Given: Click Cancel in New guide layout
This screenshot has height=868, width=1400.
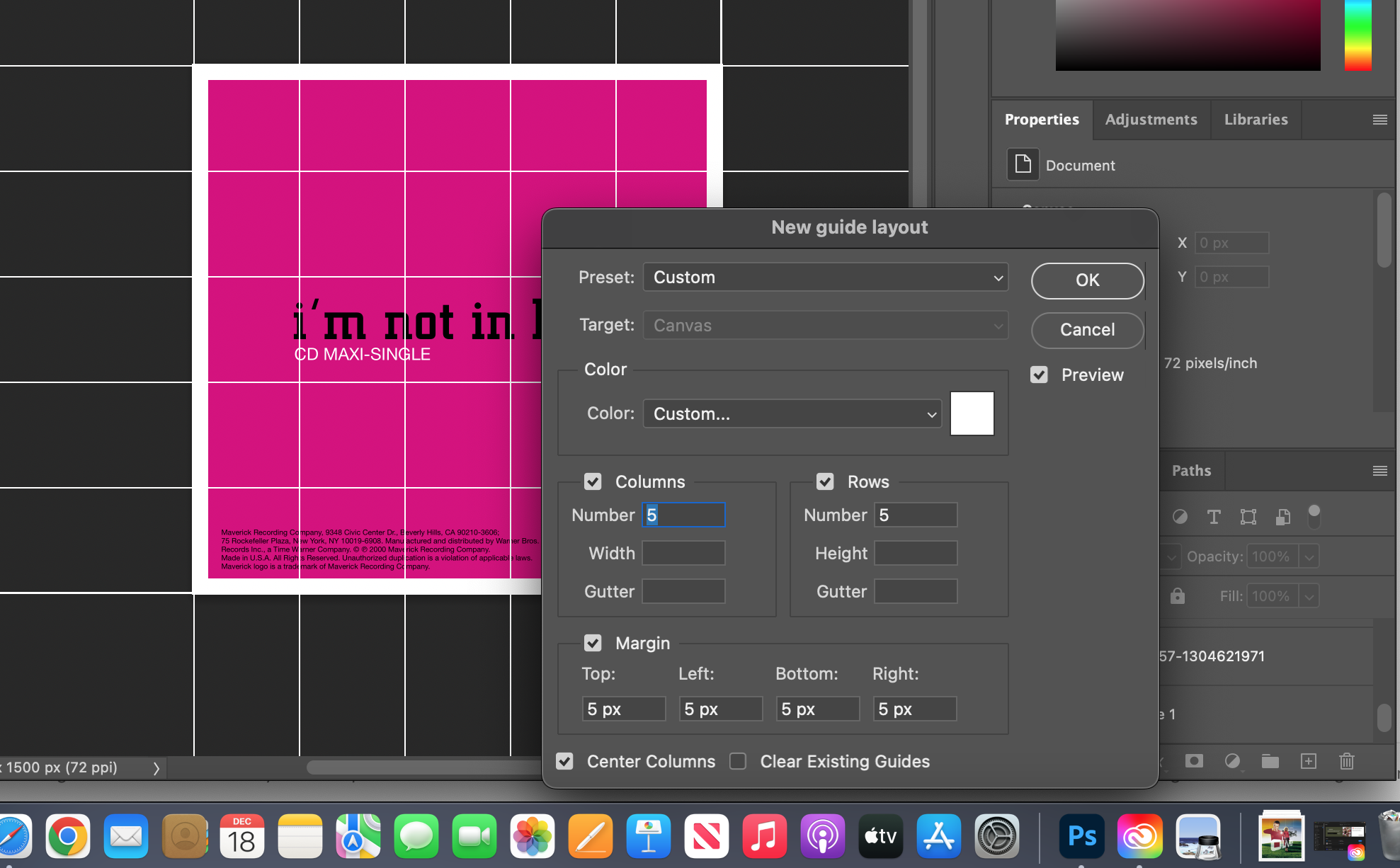Looking at the screenshot, I should coord(1088,330).
